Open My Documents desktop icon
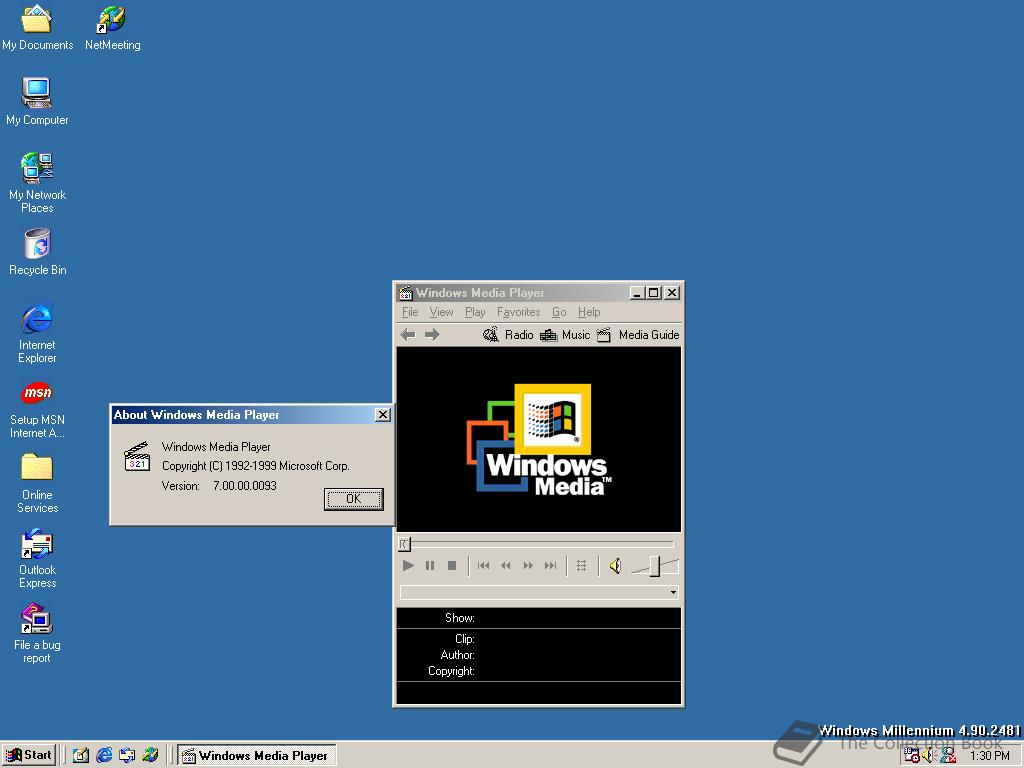The image size is (1024, 768). (37, 27)
